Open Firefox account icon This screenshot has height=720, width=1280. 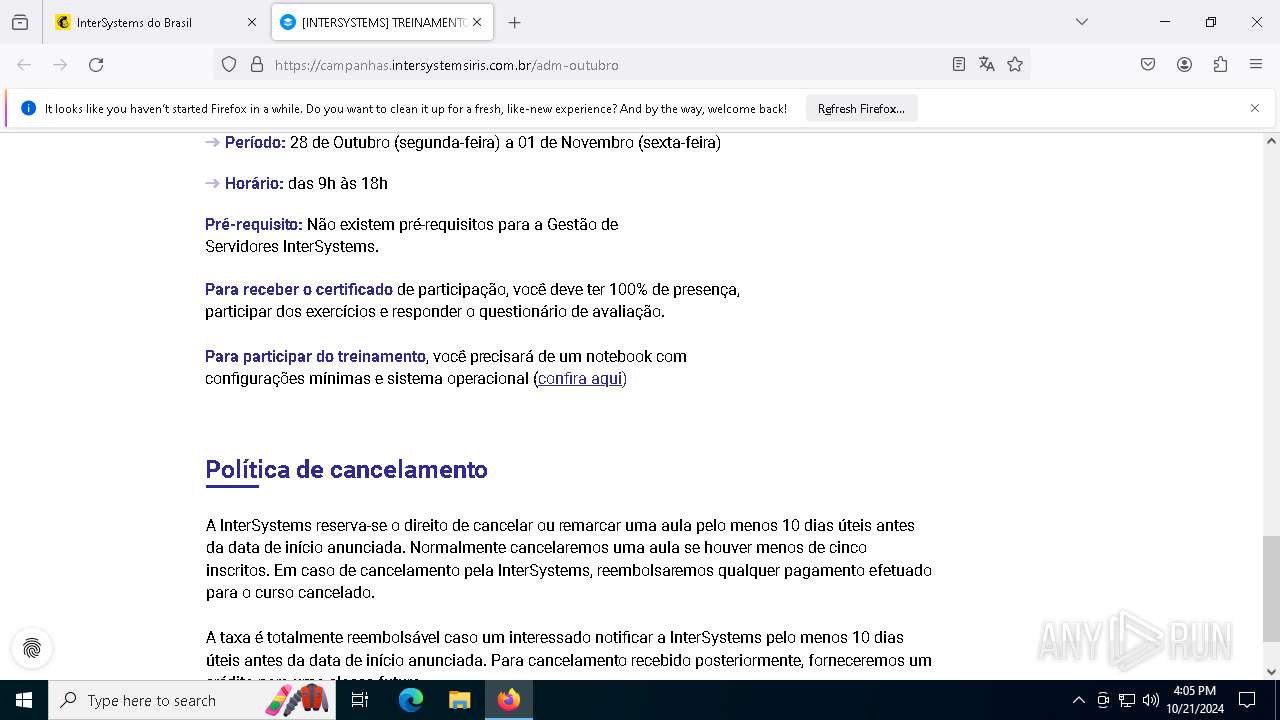click(1184, 64)
